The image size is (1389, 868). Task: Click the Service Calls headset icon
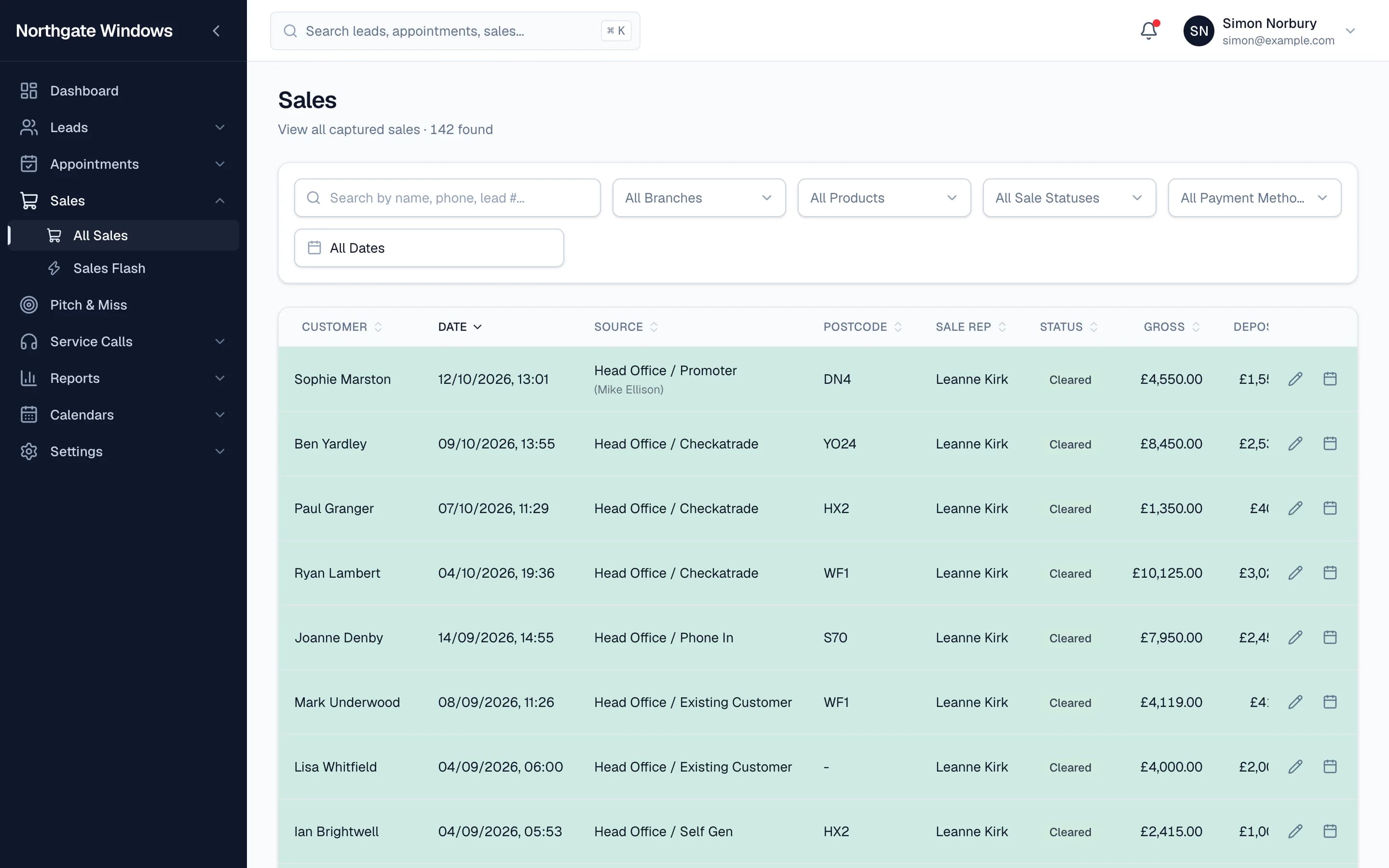click(29, 341)
